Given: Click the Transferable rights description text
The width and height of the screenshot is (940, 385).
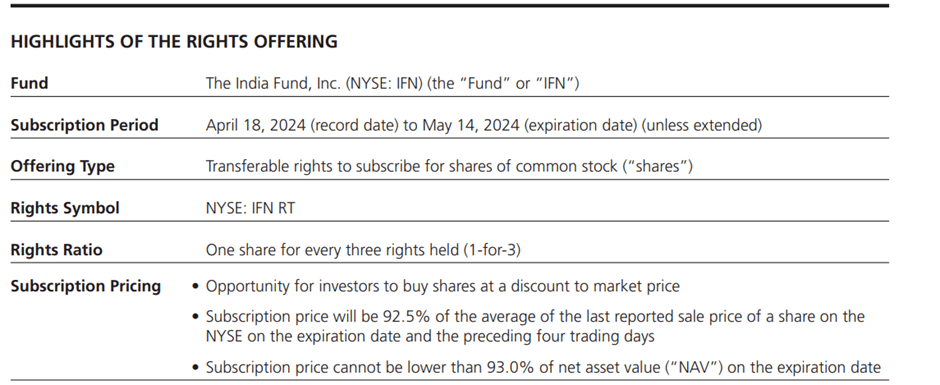Looking at the screenshot, I should [x=449, y=166].
